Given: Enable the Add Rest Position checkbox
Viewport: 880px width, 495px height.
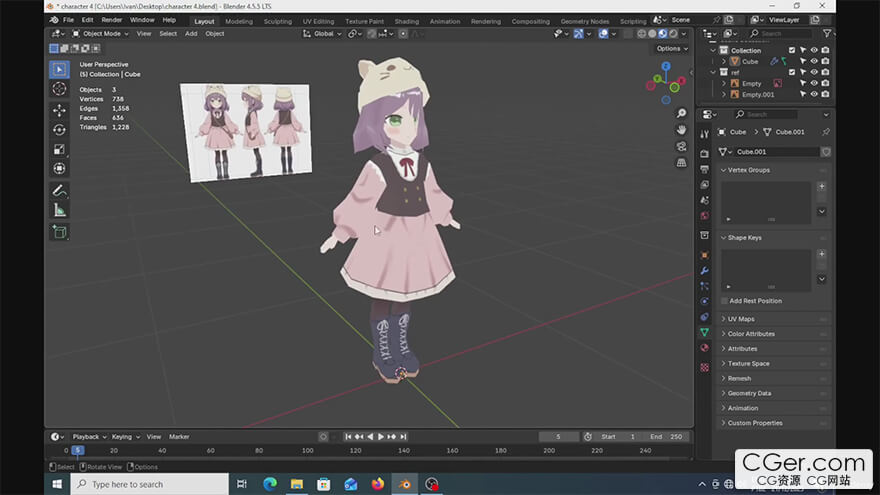Looking at the screenshot, I should coord(725,301).
